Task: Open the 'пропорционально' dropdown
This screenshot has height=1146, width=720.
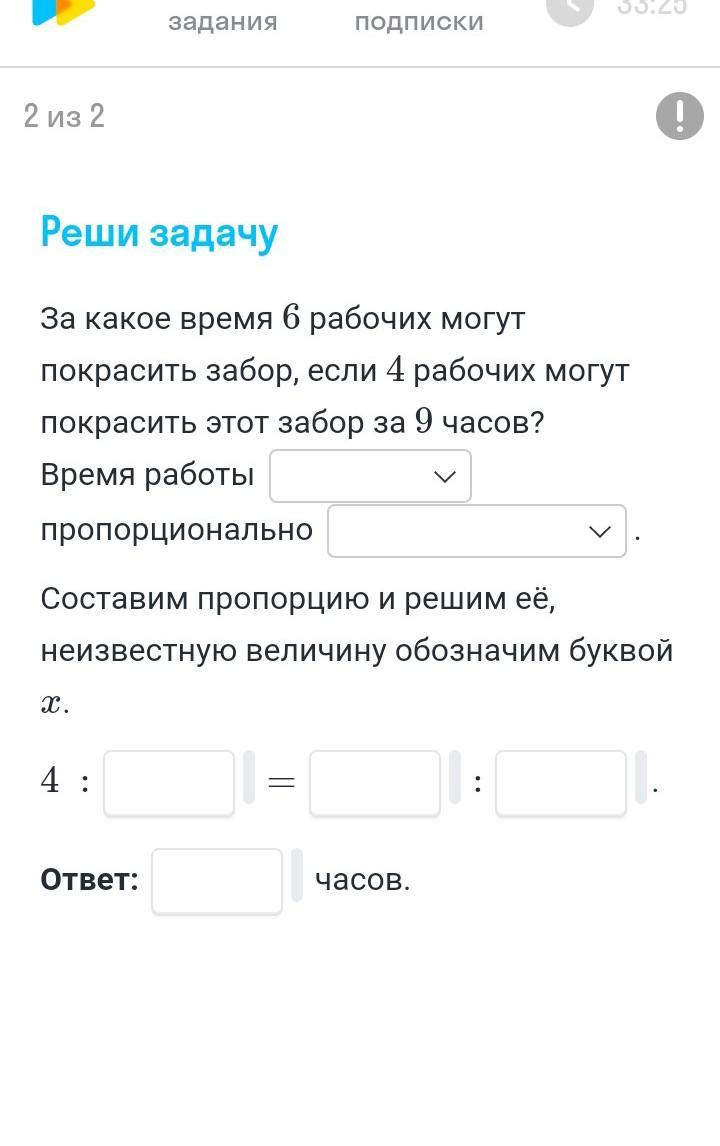Action: [x=477, y=531]
